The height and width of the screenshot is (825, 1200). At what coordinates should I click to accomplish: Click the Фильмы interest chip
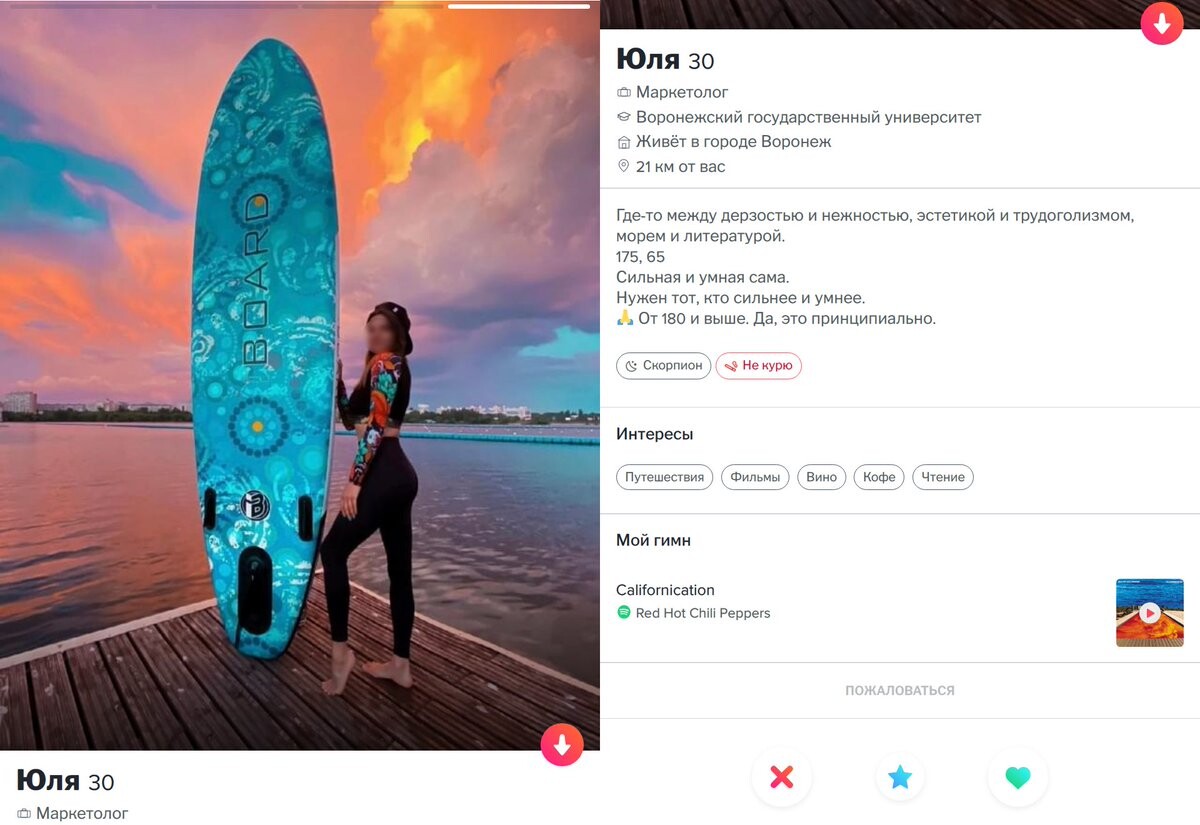755,477
